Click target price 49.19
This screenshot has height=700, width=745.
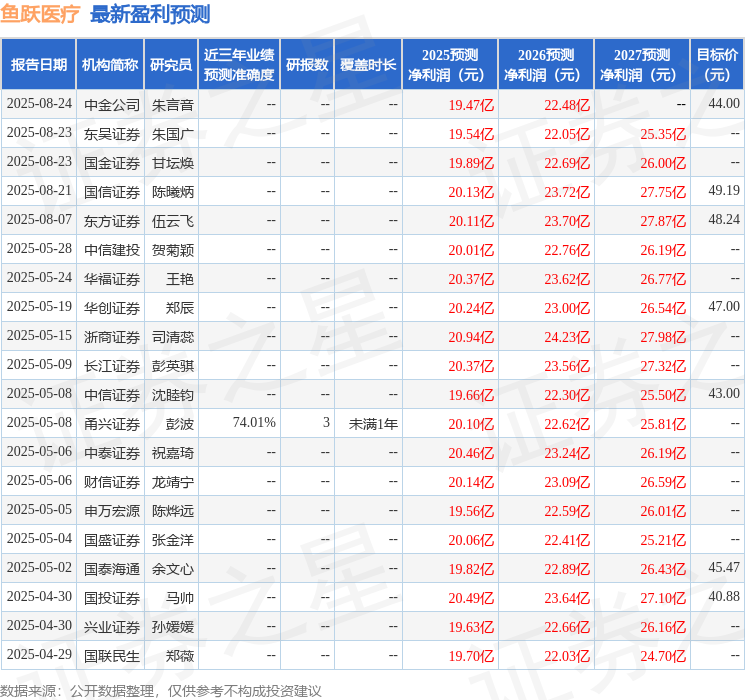pos(724,191)
